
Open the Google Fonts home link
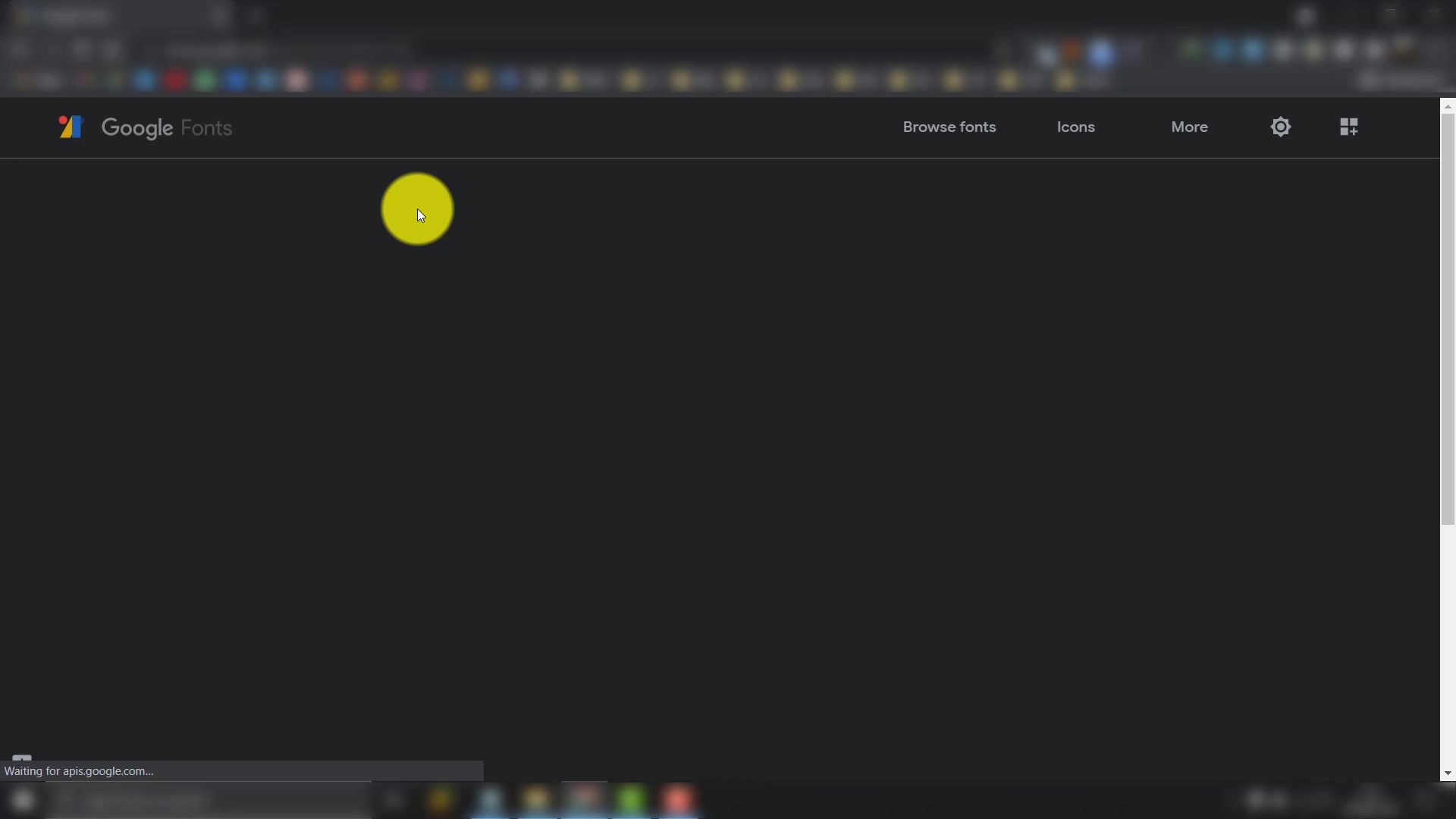coord(167,127)
